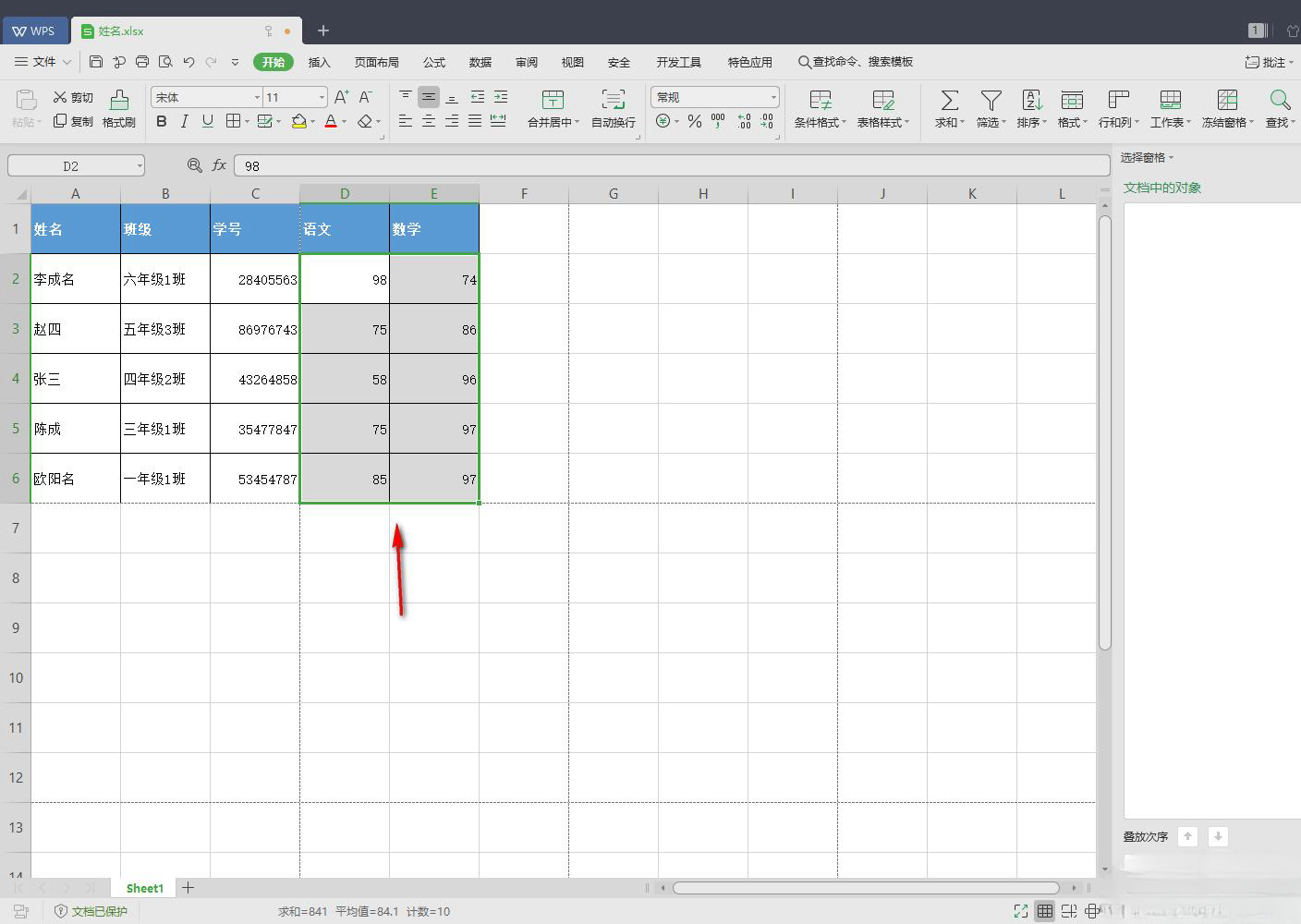Click fx insert function icon
Image resolution: width=1301 pixels, height=924 pixels.
click(x=219, y=165)
